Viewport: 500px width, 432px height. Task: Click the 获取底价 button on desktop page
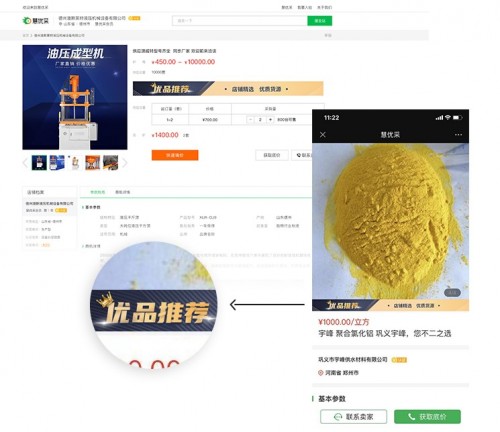pos(272,155)
